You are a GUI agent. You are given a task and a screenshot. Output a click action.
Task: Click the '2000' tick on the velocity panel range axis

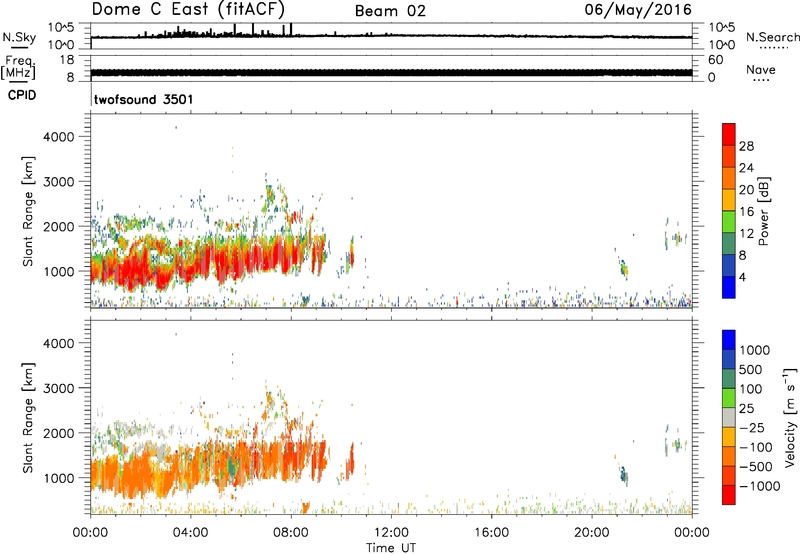58,433
